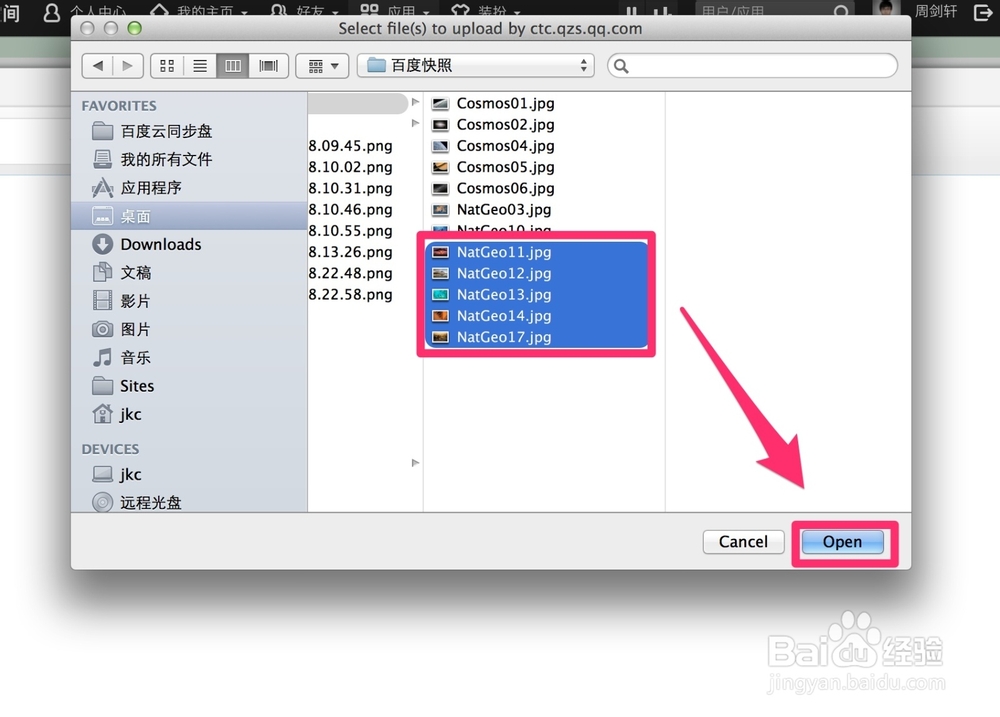Click the NatGeo13.jpg thumbnail icon
Screen dimensions: 1000x717
[x=440, y=295]
